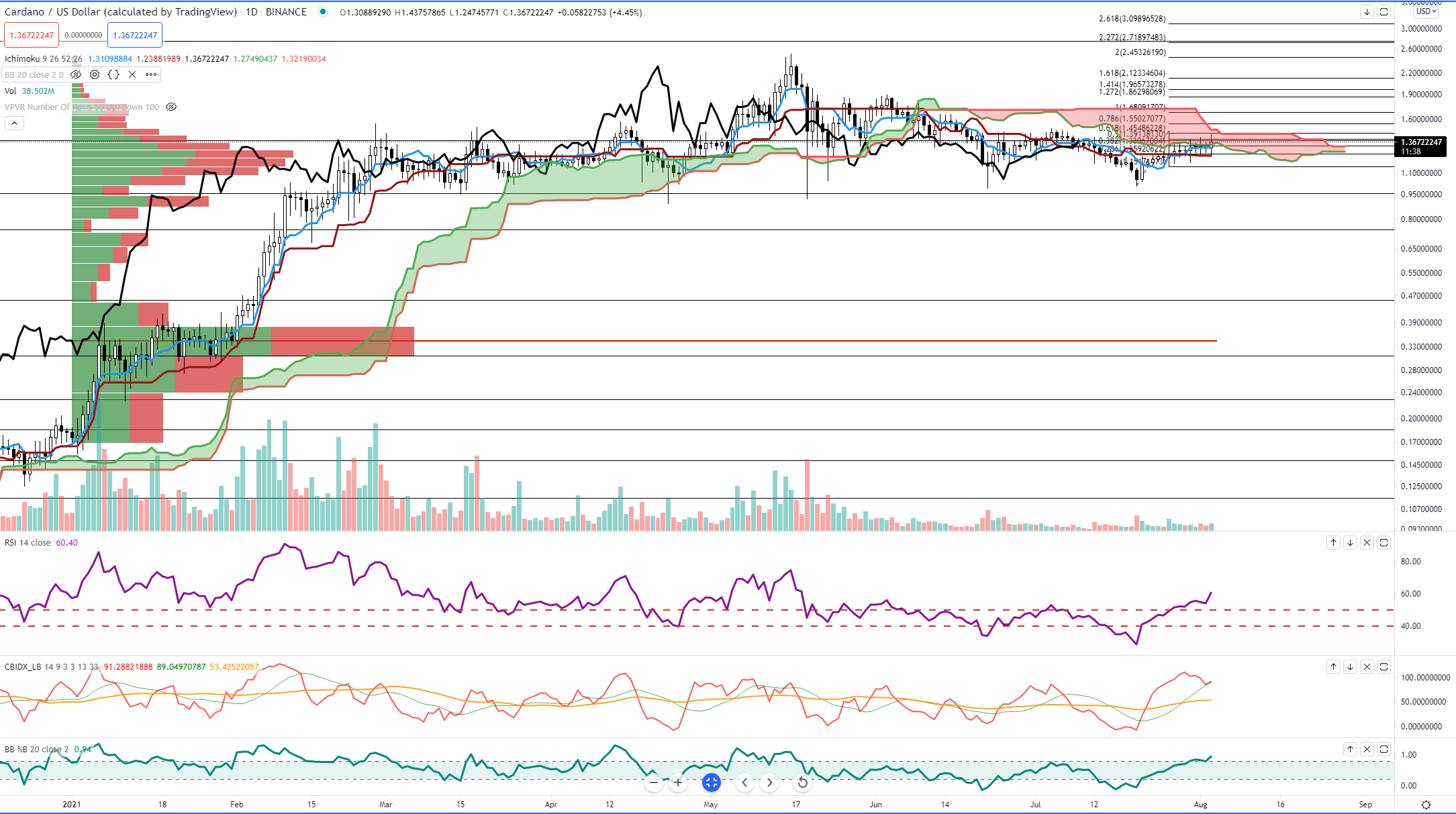Delete the BB %B pane
The image size is (1456, 814).
pyautogui.click(x=1367, y=749)
